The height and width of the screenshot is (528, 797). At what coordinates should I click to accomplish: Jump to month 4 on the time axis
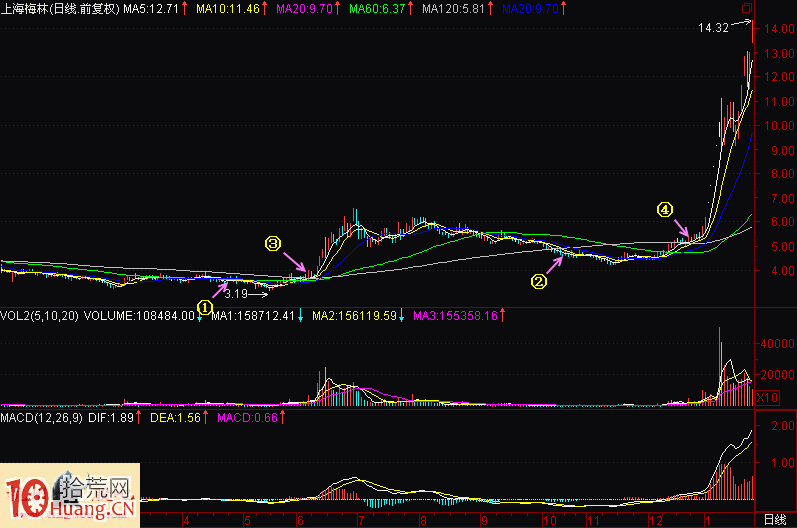(187, 520)
